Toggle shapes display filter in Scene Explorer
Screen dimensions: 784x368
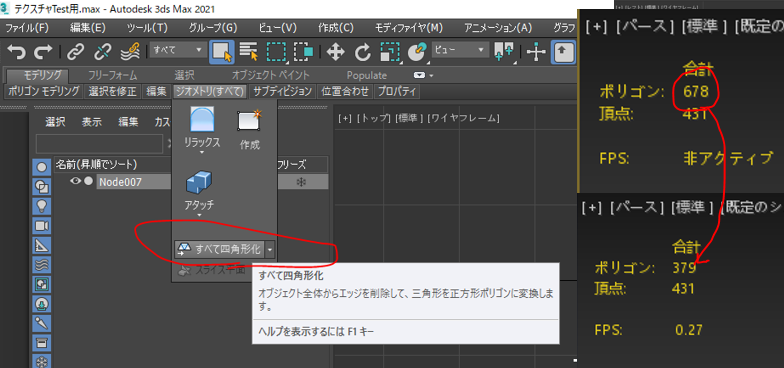[42, 187]
